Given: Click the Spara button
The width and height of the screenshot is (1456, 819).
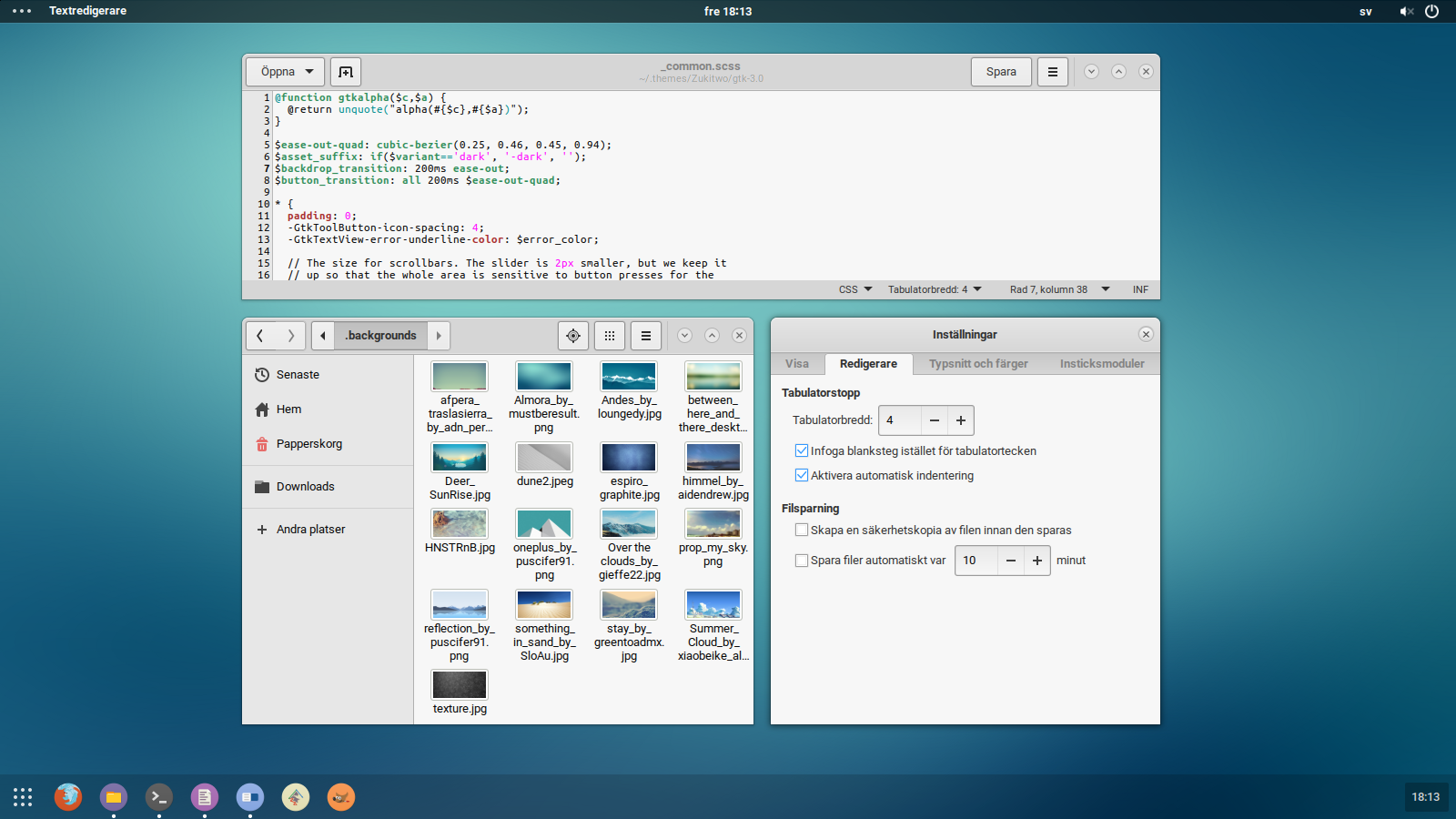Looking at the screenshot, I should tap(1001, 72).
